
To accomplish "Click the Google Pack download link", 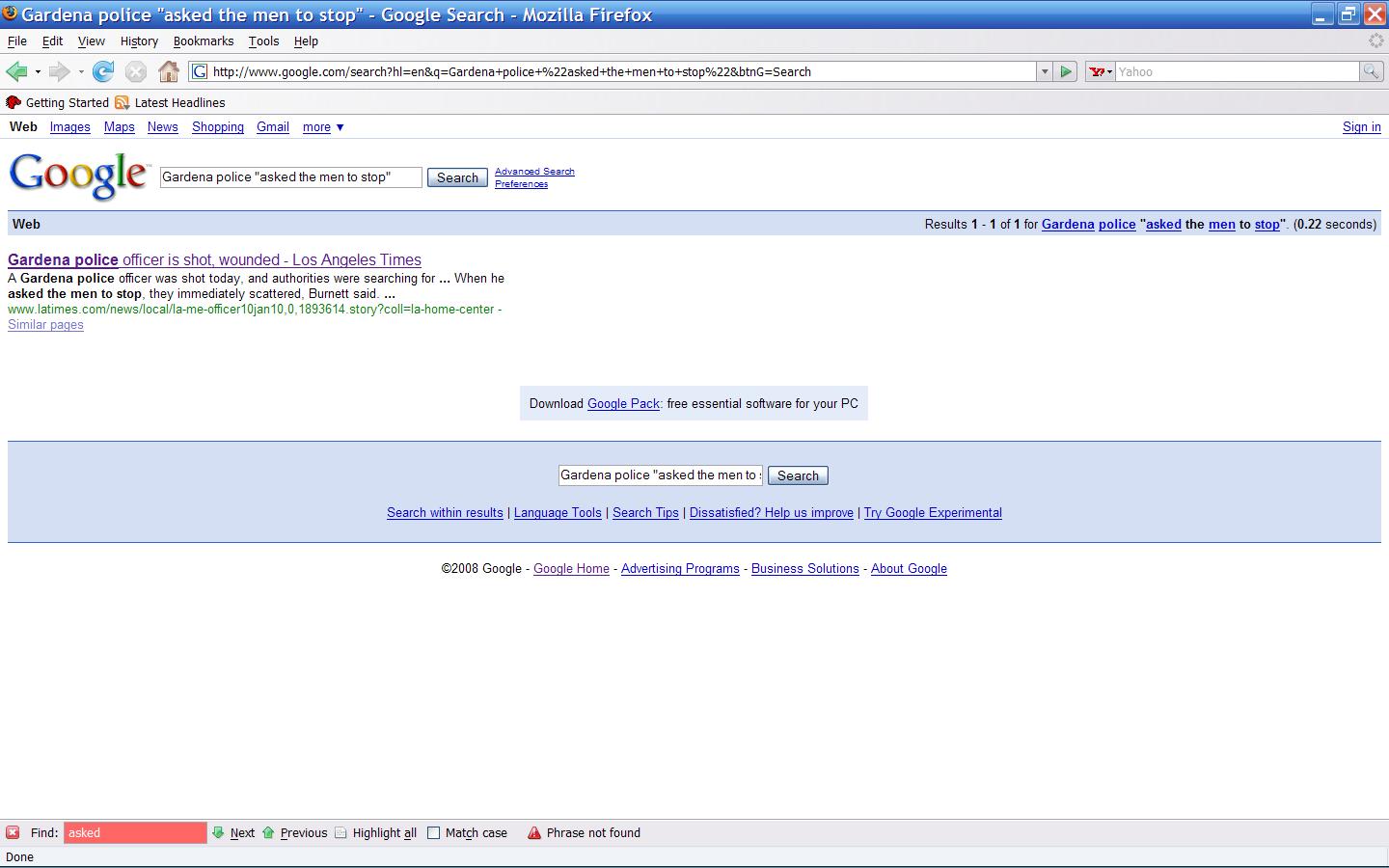I will (x=623, y=403).
